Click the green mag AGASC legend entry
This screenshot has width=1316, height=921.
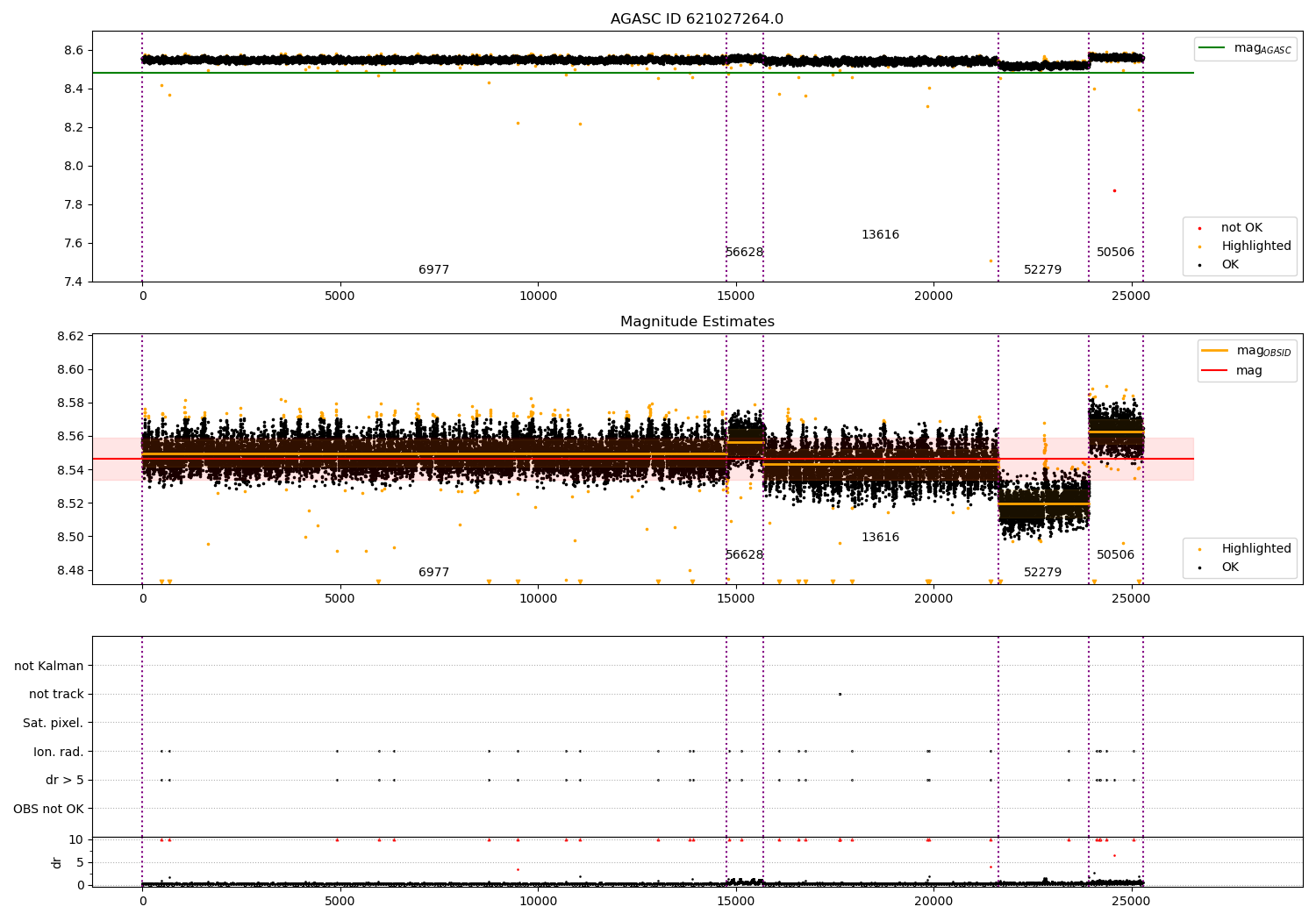(x=1245, y=48)
